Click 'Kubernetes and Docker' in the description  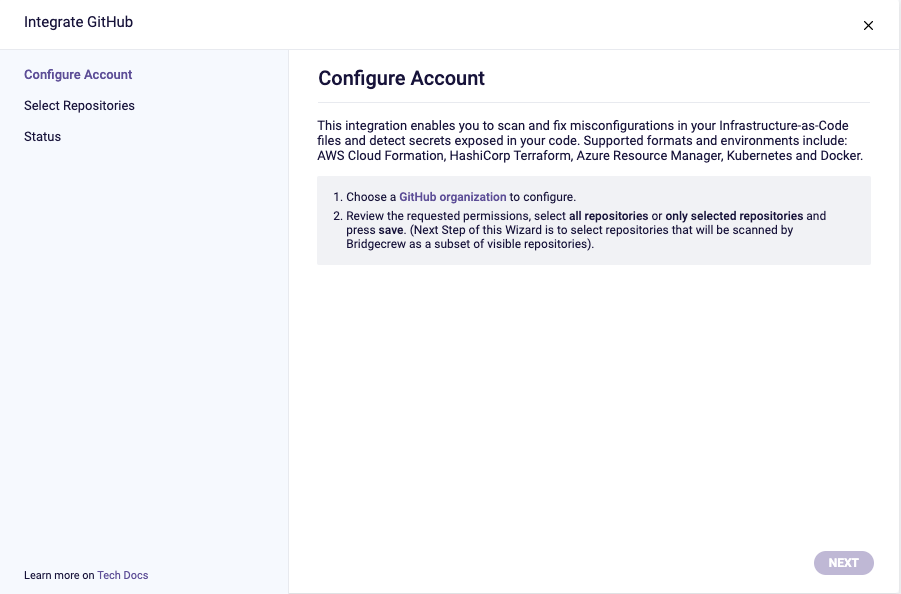tap(794, 156)
